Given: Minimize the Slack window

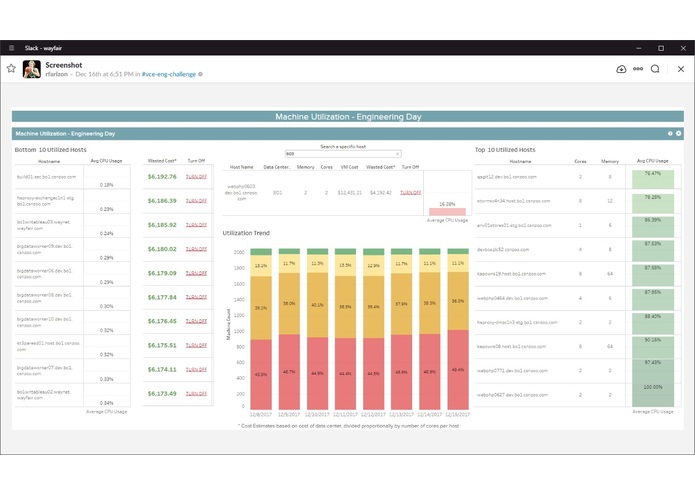Looking at the screenshot, I should click(x=639, y=48).
